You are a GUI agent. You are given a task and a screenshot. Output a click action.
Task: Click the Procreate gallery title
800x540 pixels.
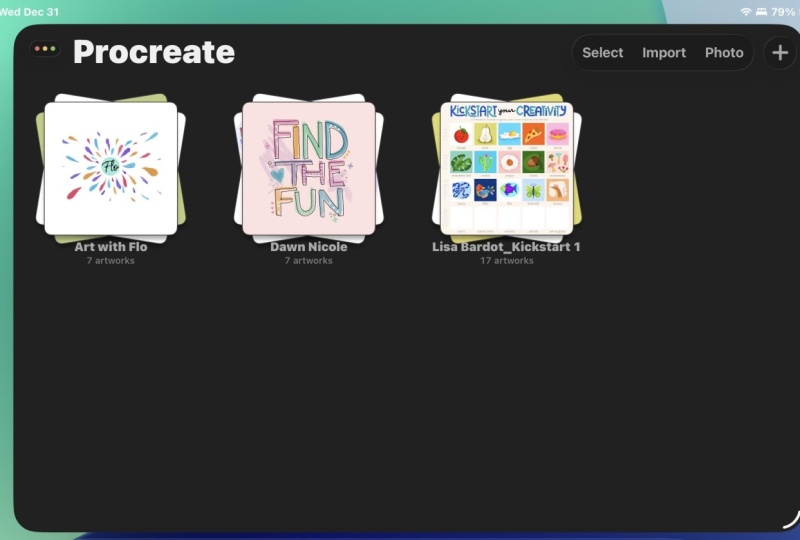154,52
